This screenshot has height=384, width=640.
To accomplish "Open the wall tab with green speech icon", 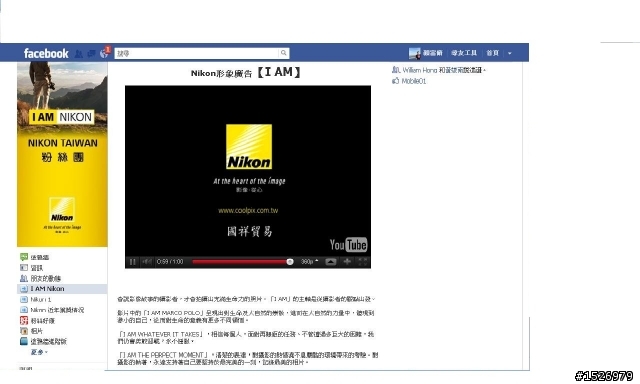I will pyautogui.click(x=35, y=257).
